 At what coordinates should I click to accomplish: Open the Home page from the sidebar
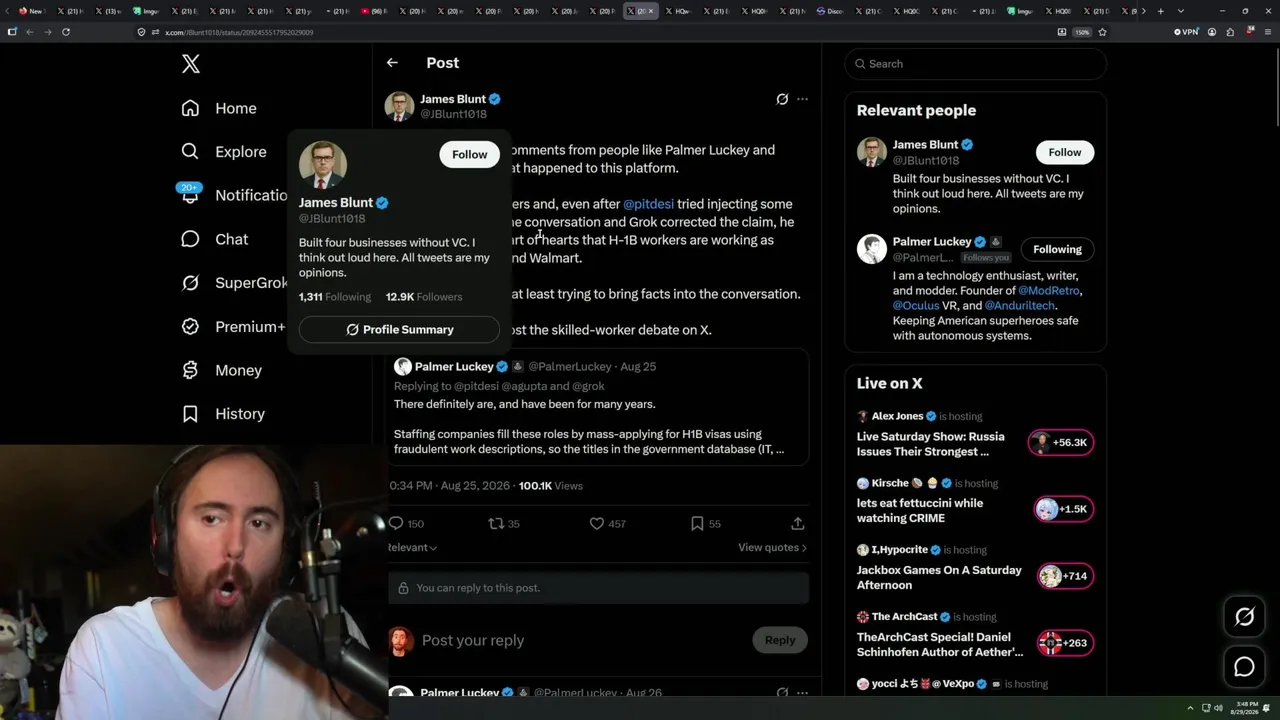[219, 108]
